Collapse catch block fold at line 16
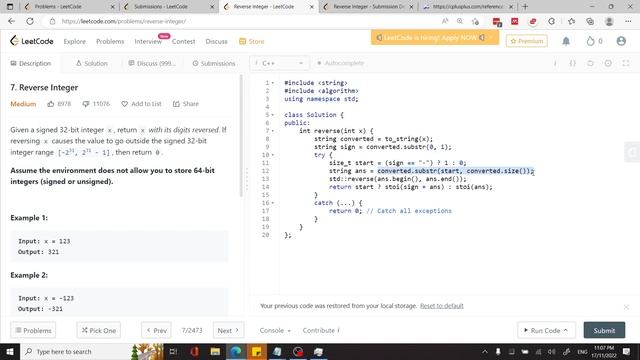The height and width of the screenshot is (360, 640). tap(273, 203)
